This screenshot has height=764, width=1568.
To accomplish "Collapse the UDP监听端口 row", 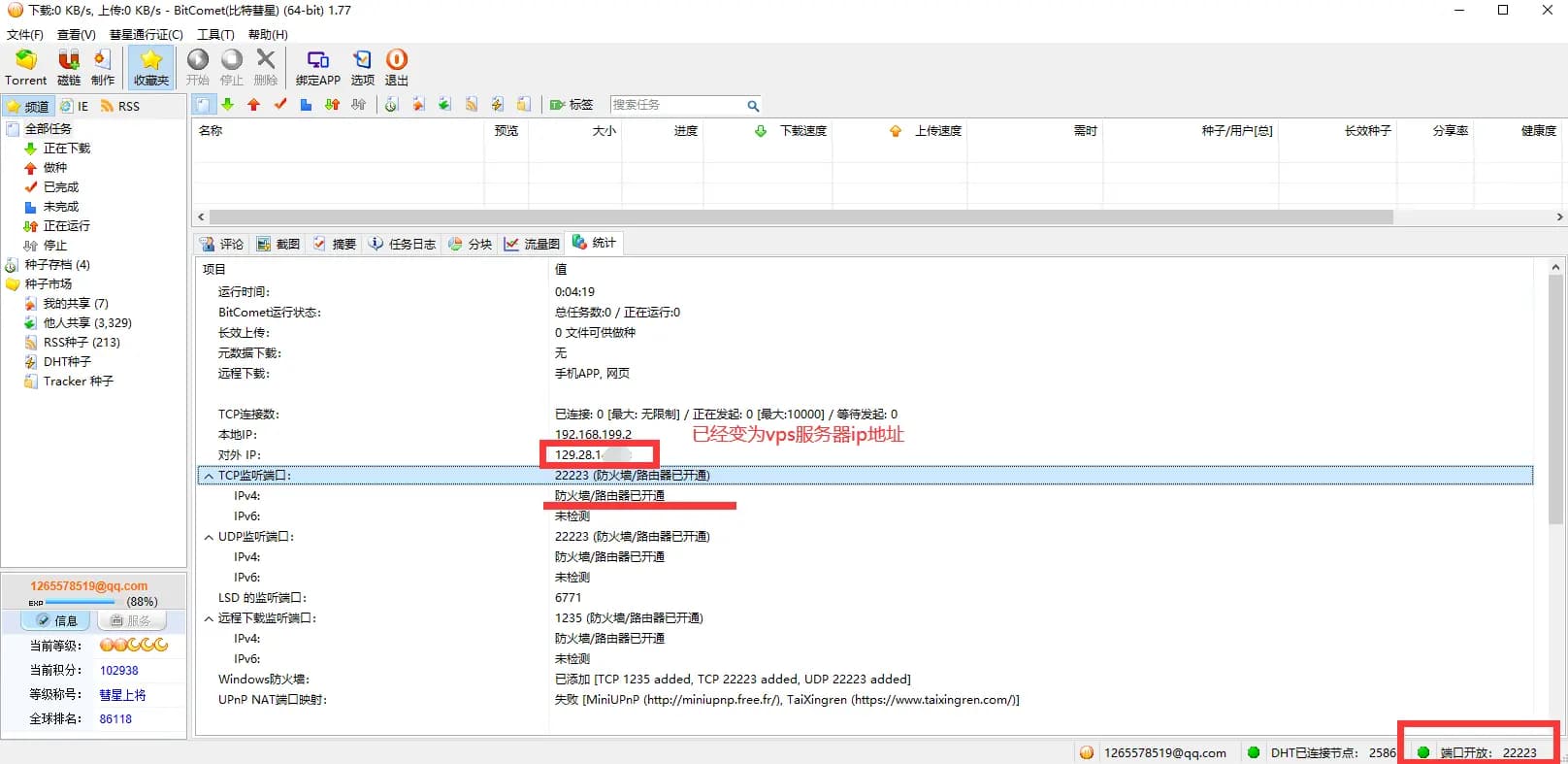I will (209, 537).
